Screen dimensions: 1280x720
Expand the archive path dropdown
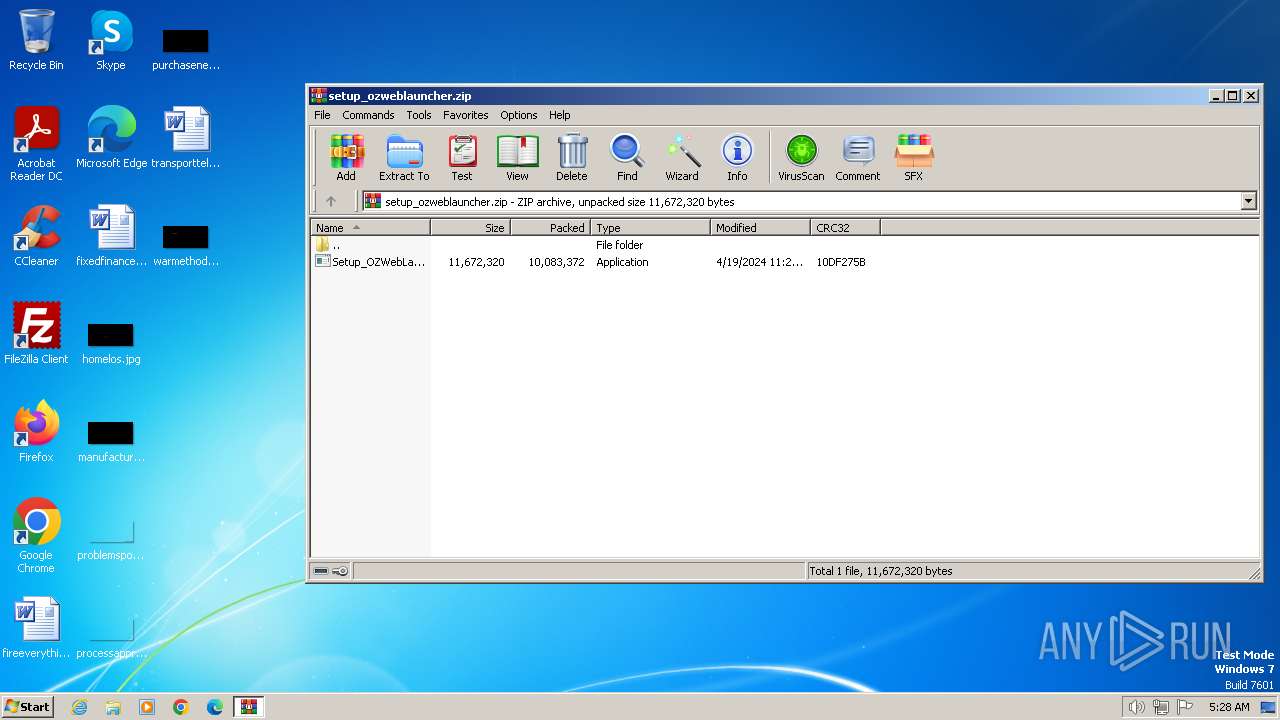pos(1248,201)
